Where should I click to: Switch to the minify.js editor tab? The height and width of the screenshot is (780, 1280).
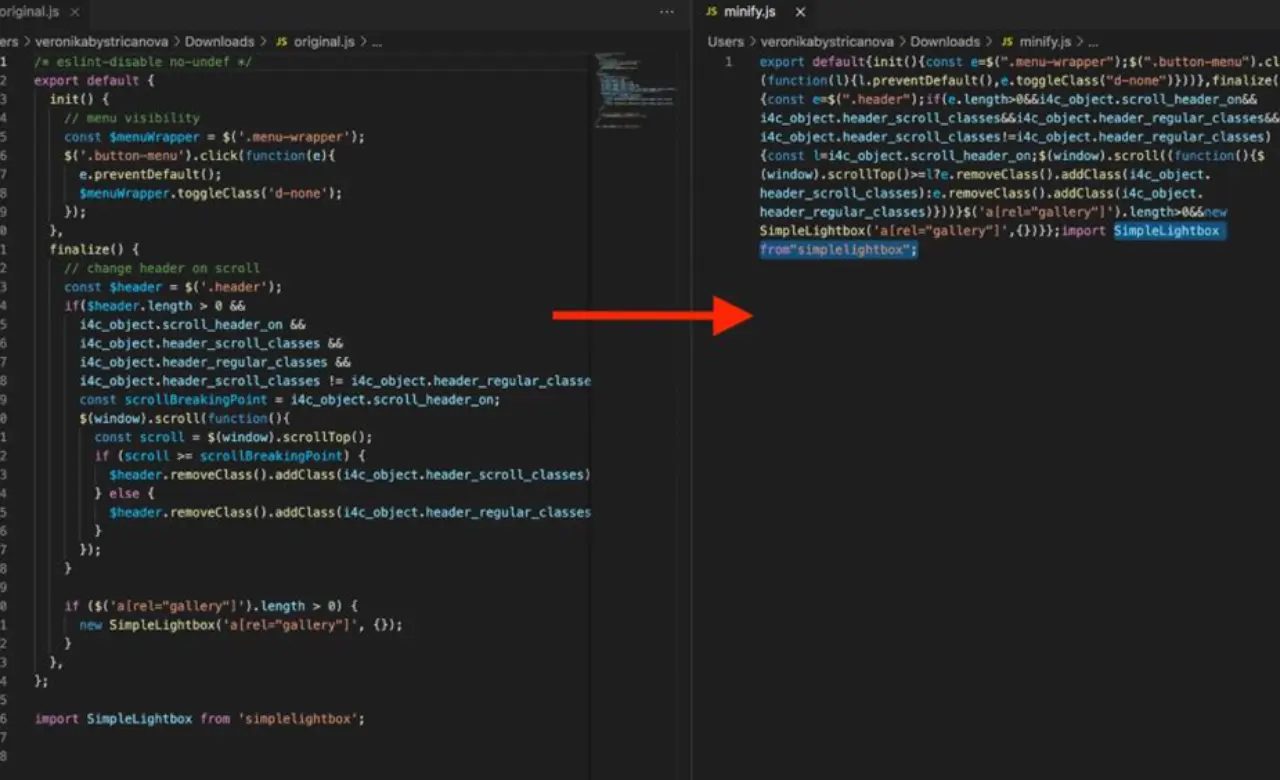coord(749,12)
